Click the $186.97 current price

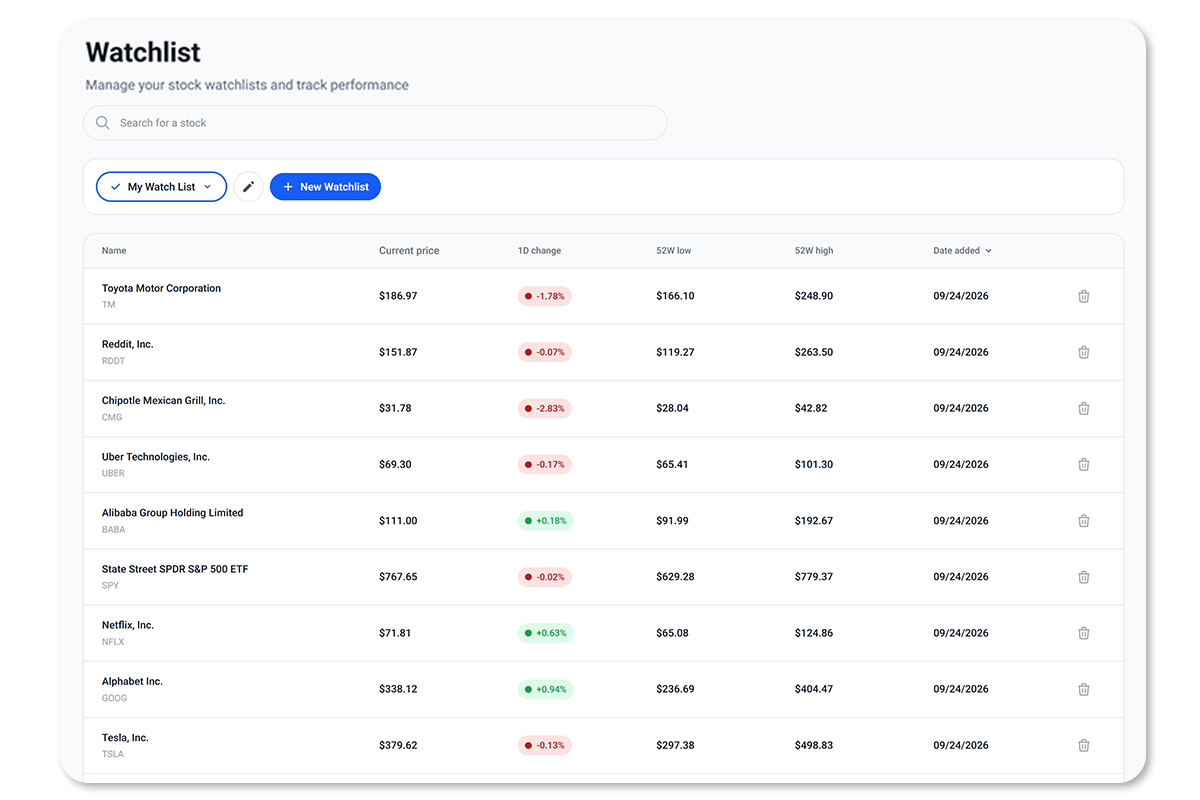[x=398, y=296]
